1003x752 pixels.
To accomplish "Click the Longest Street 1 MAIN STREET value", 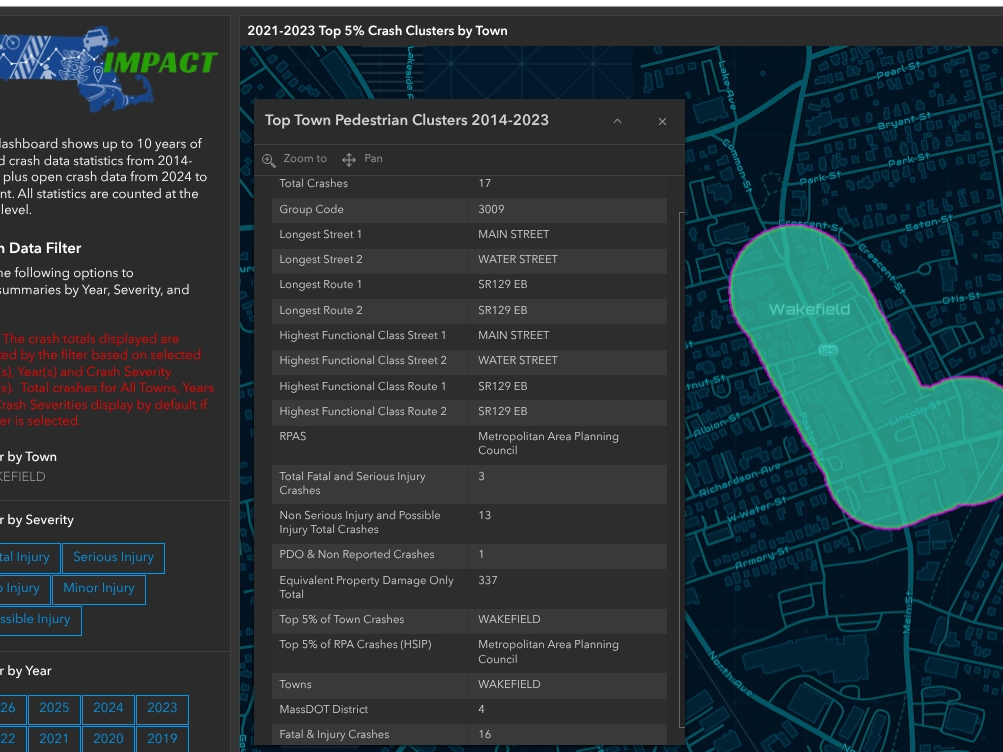I will click(514, 235).
